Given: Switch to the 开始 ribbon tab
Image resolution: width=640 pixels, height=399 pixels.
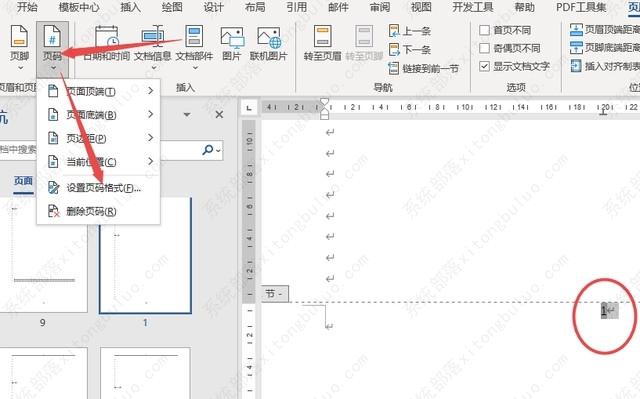Looking at the screenshot, I should (27, 7).
